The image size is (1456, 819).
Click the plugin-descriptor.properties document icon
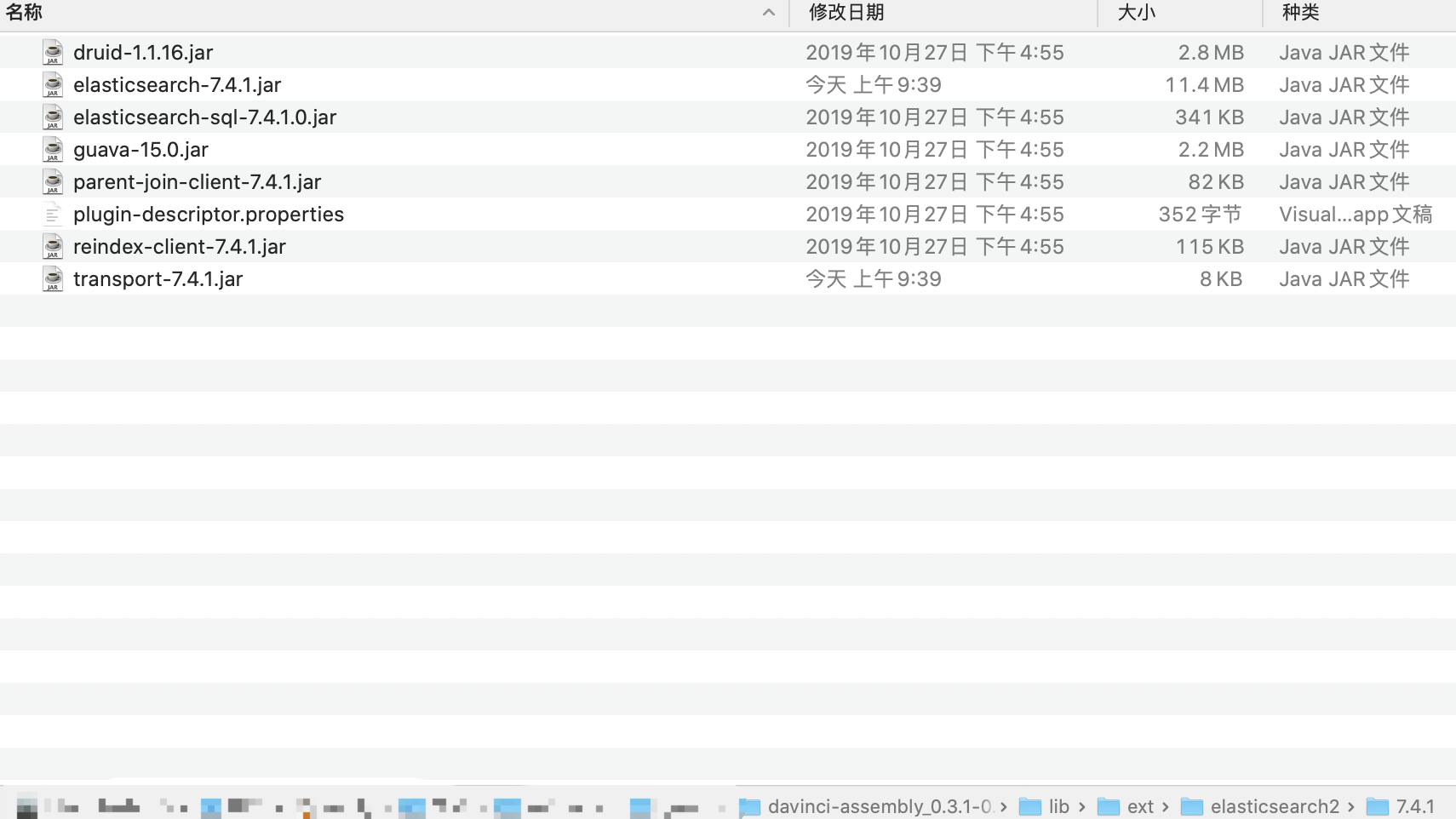click(x=52, y=214)
